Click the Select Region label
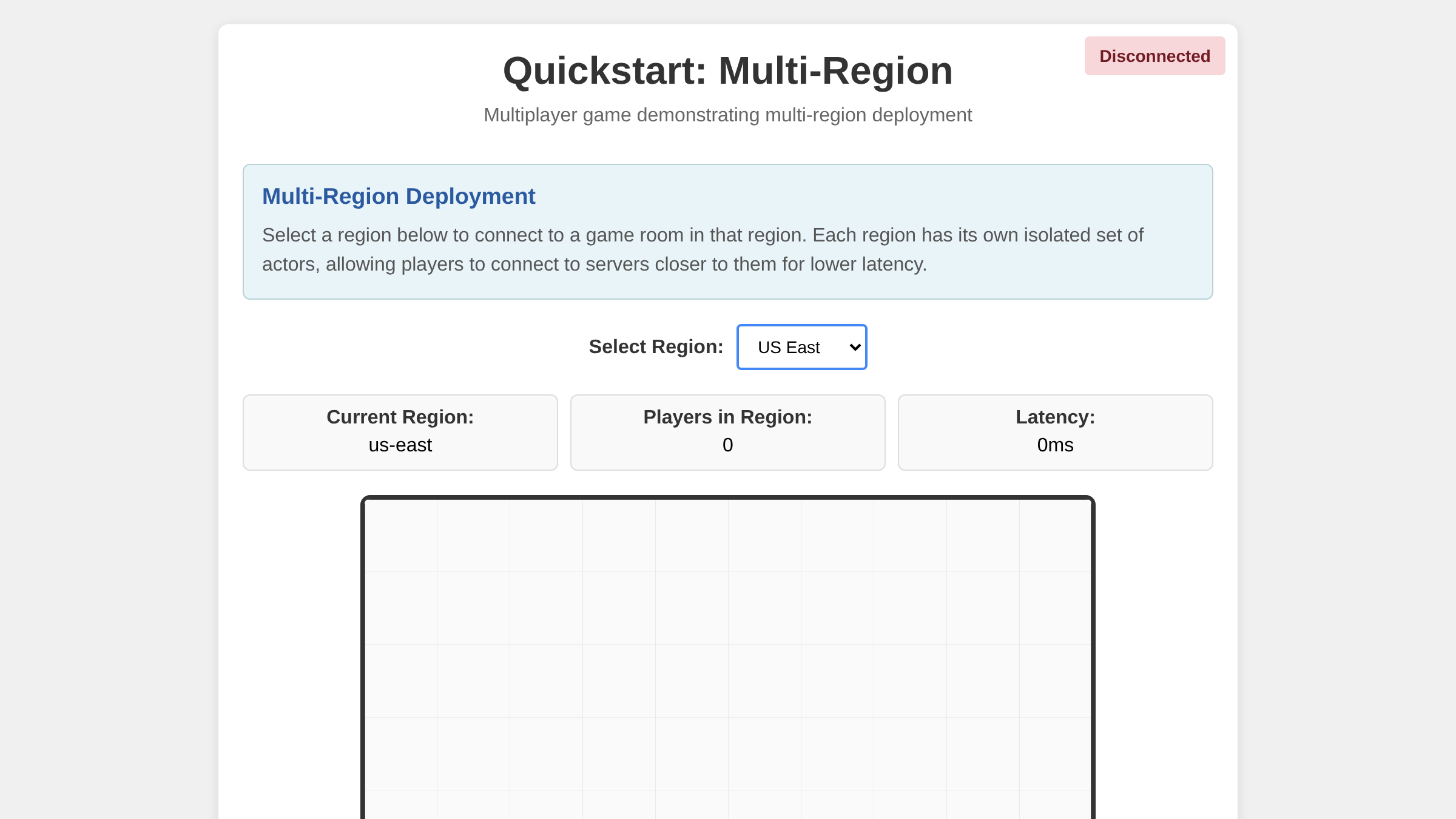The image size is (1456, 819). coord(655,346)
